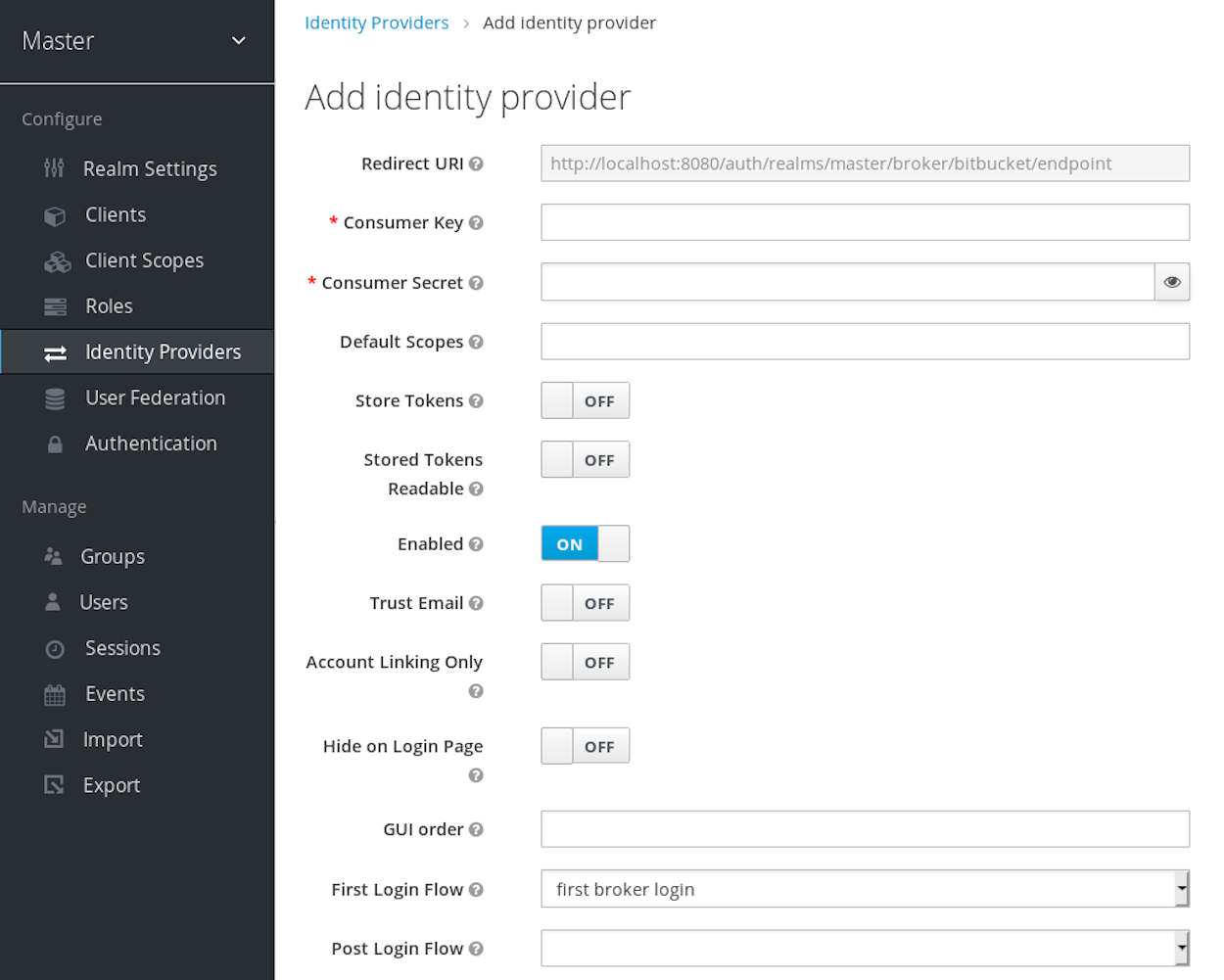1224x980 pixels.
Task: Click the Sessions clock icon
Action: 55,648
